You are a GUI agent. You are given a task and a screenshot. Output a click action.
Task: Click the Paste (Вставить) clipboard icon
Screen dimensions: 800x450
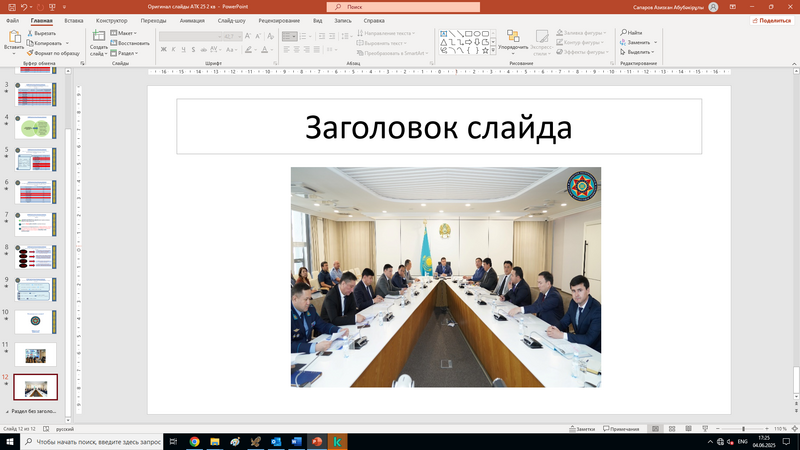[13, 38]
